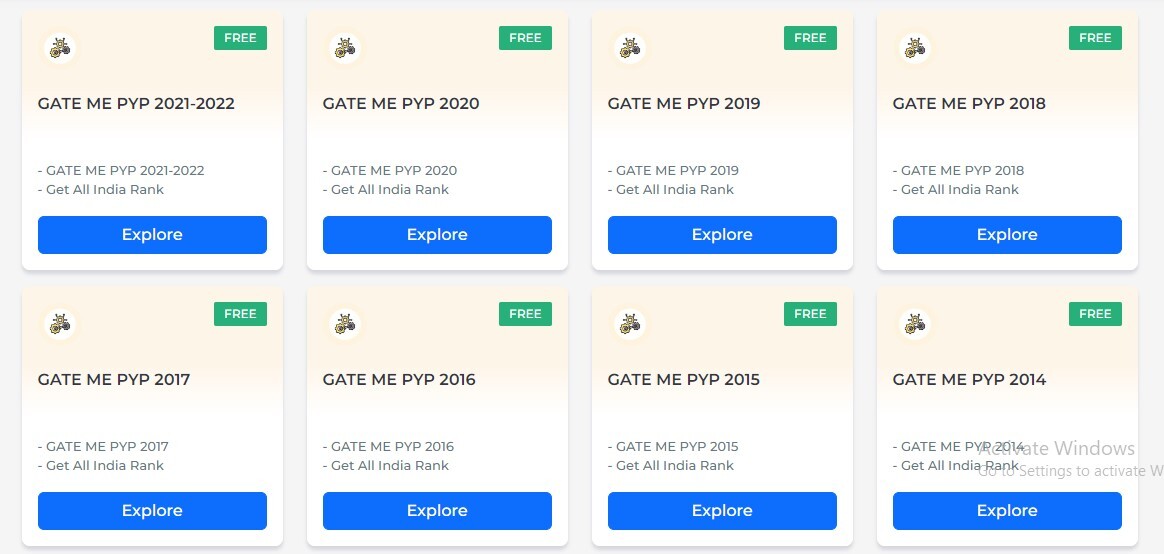1164x554 pixels.
Task: Explore the GATE ME PYP 2017 papers
Action: [x=152, y=511]
